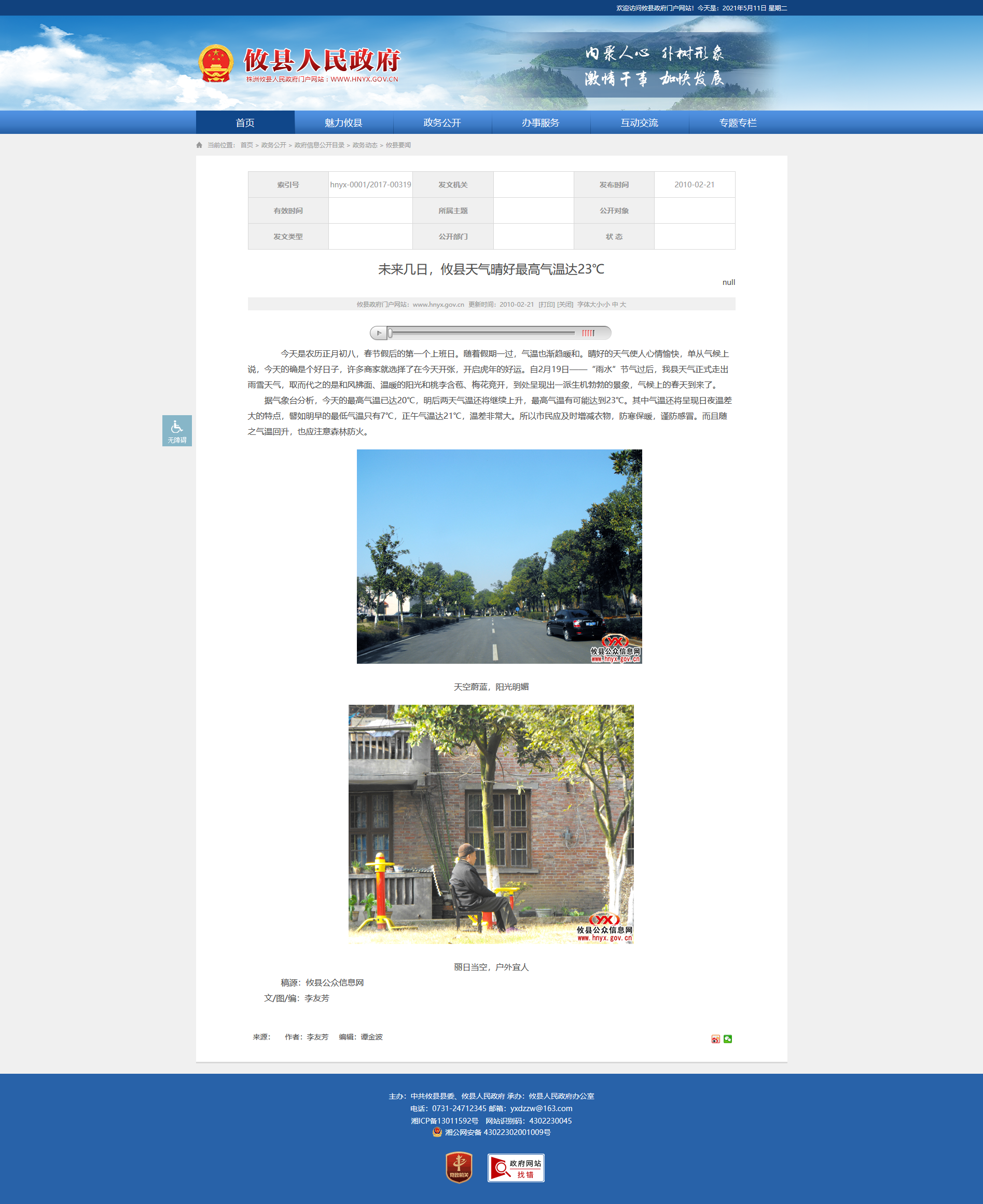Click the audio player progress track
The width and height of the screenshot is (983, 1204).
coord(481,333)
